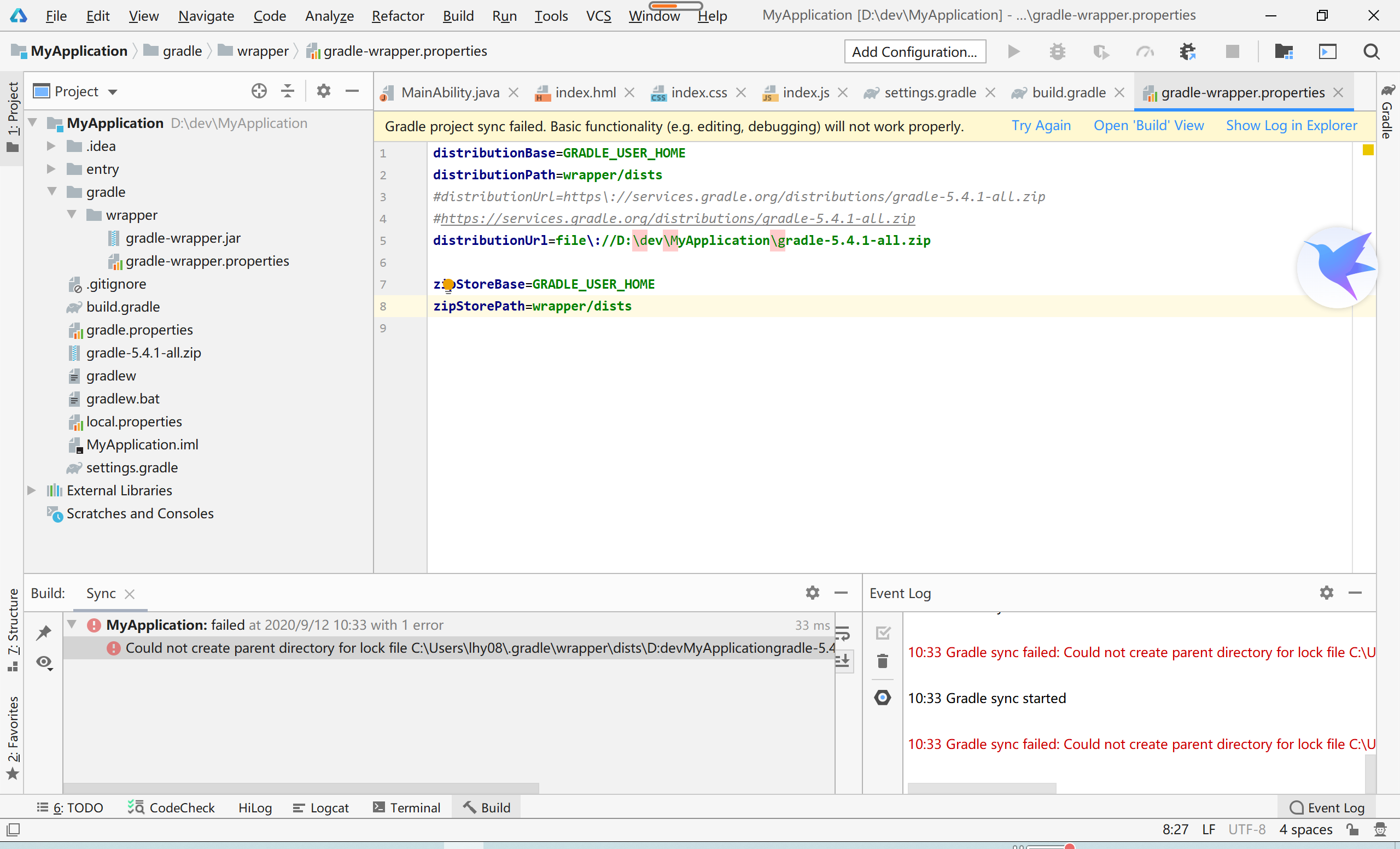Click Show Log in Explorer link

pos(1291,126)
